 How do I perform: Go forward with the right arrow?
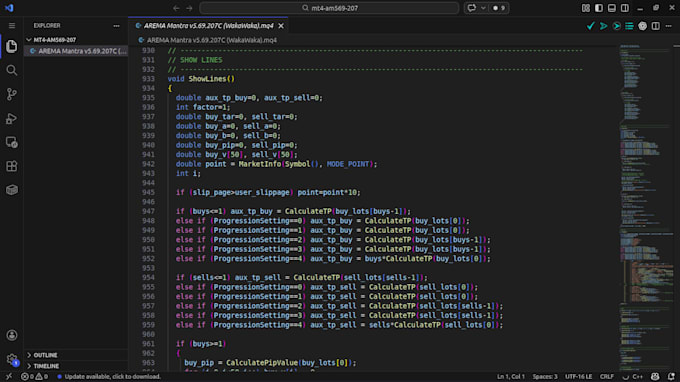tap(190, 8)
